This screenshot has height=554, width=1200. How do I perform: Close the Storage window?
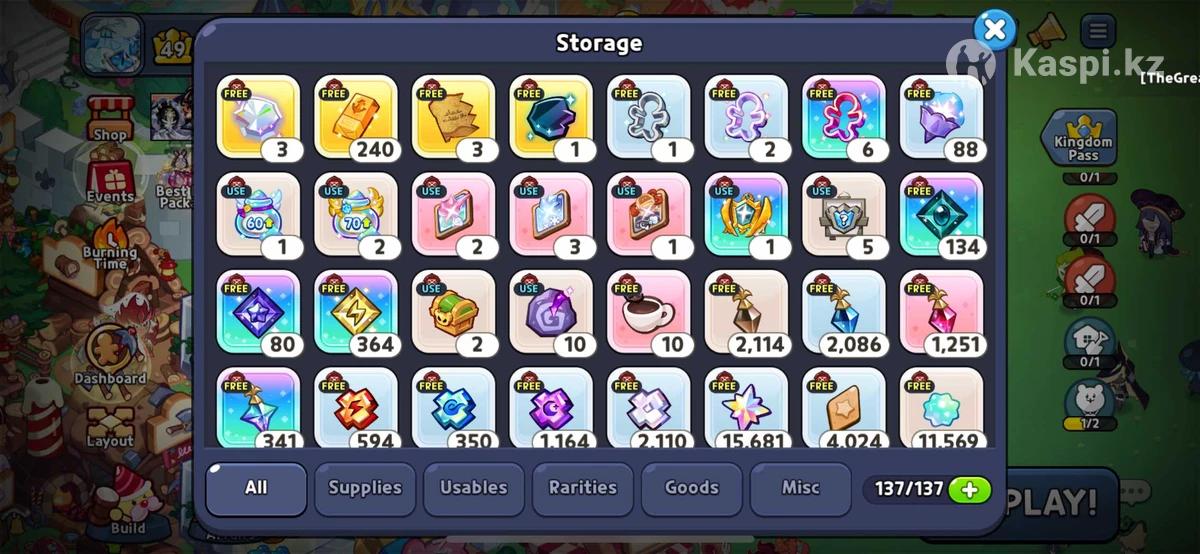pos(994,30)
